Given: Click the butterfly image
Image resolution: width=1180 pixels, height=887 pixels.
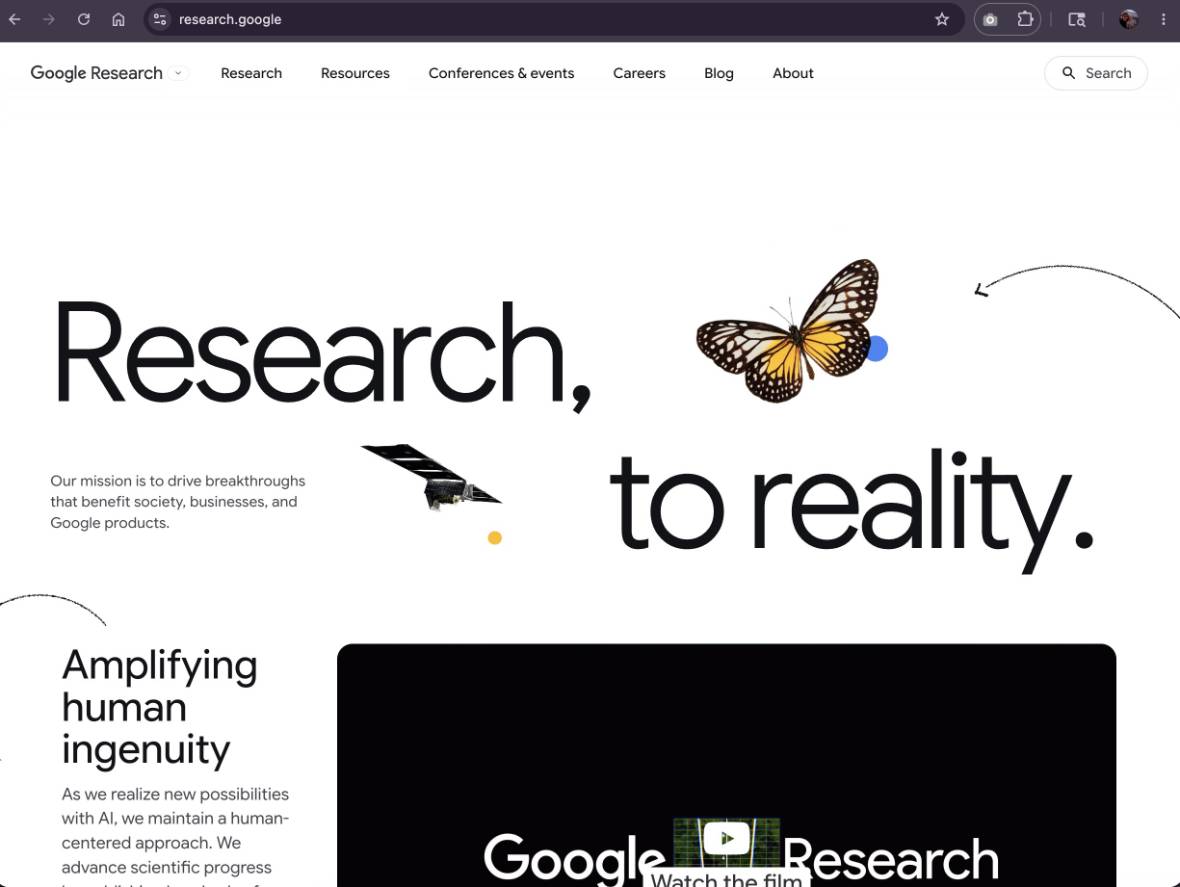Looking at the screenshot, I should (x=788, y=330).
